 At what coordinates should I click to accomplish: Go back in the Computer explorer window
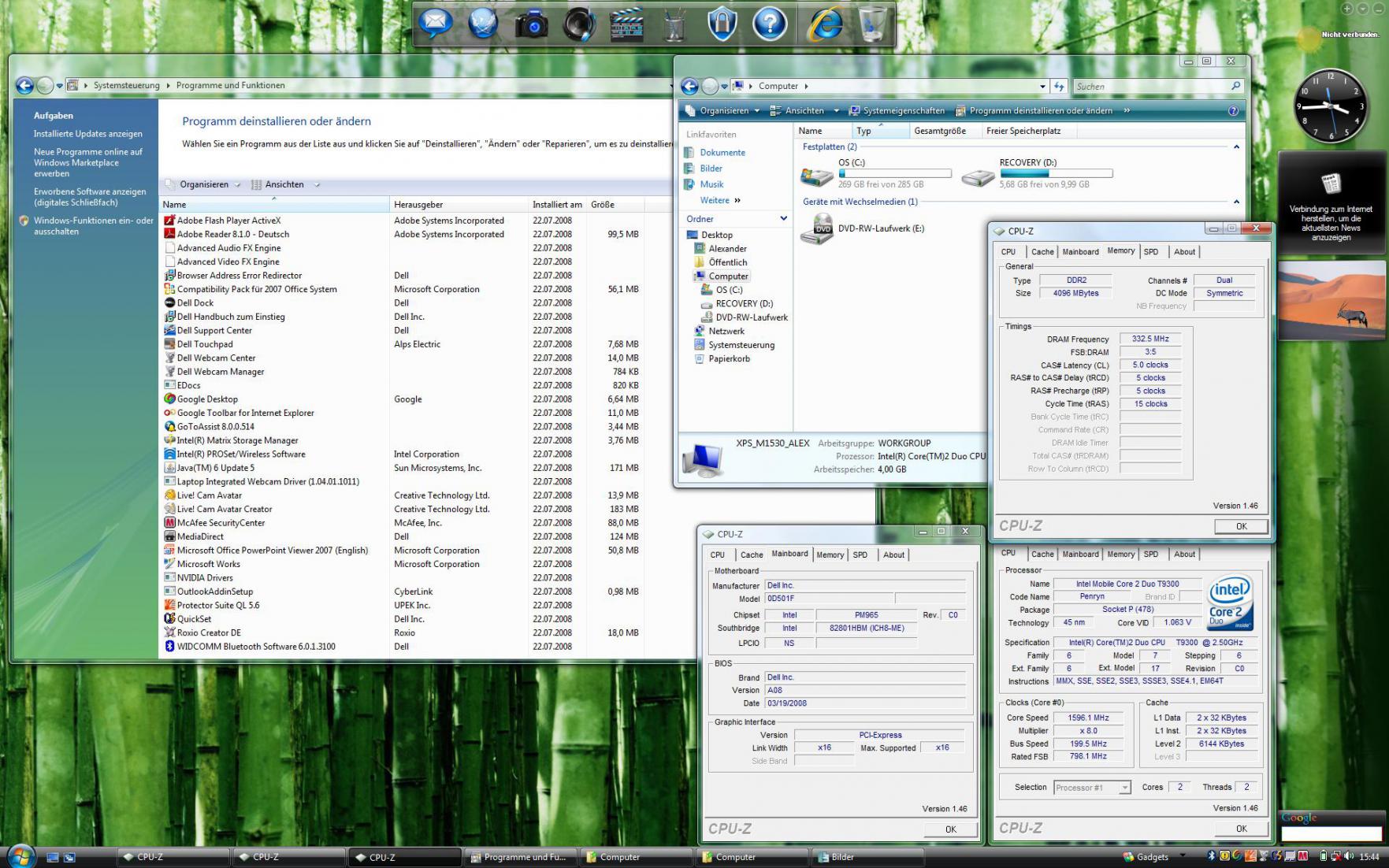click(x=689, y=86)
